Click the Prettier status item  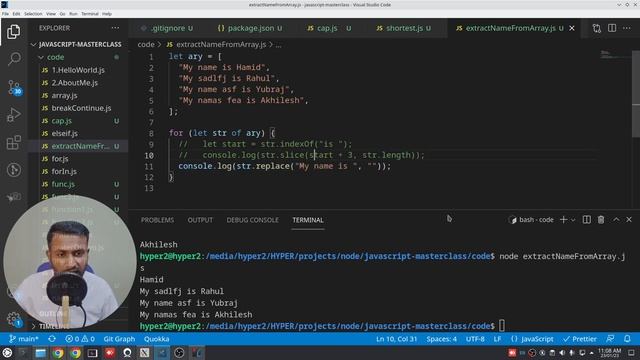580,339
